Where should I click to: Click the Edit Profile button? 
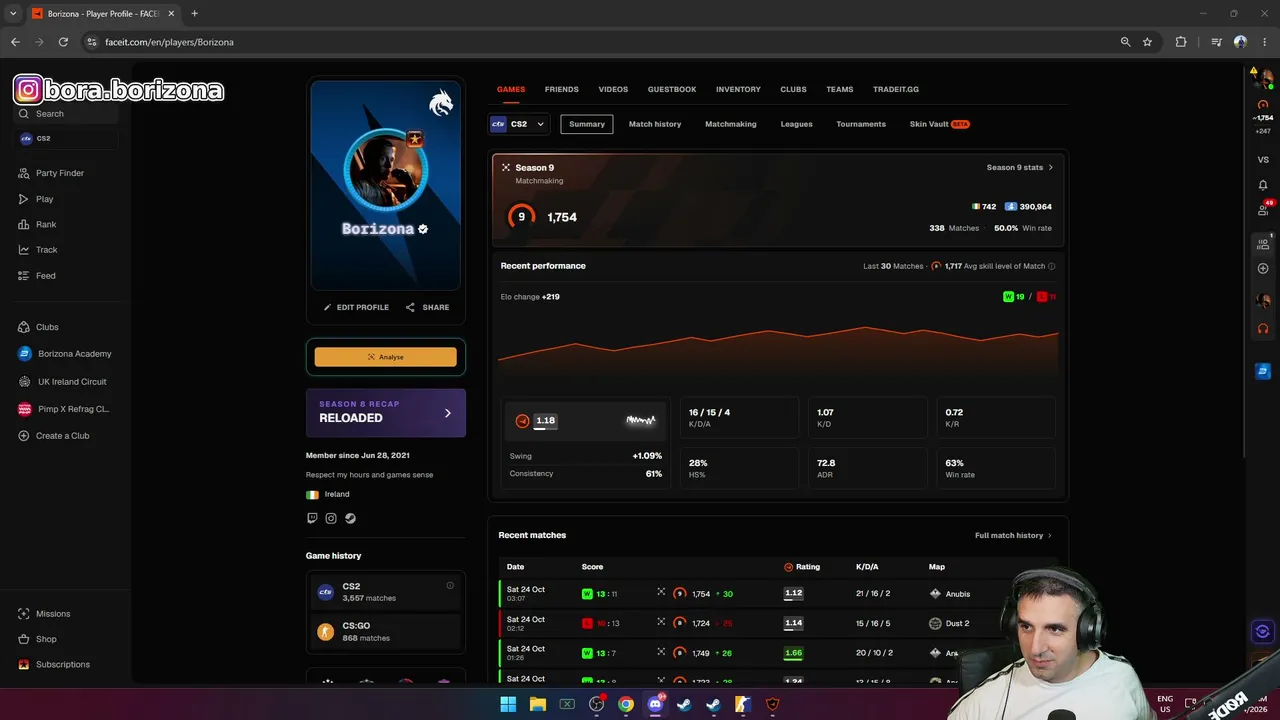pyautogui.click(x=356, y=307)
